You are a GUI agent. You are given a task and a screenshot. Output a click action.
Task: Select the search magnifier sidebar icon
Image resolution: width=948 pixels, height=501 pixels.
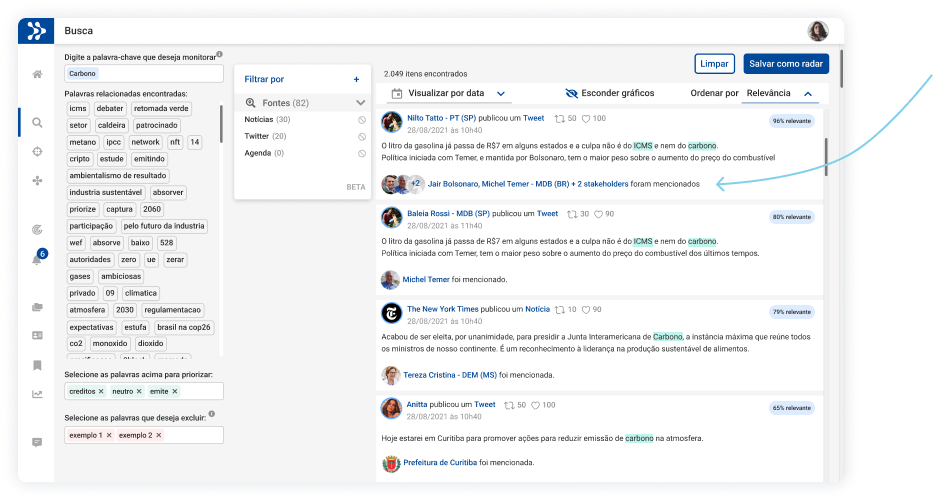37,123
